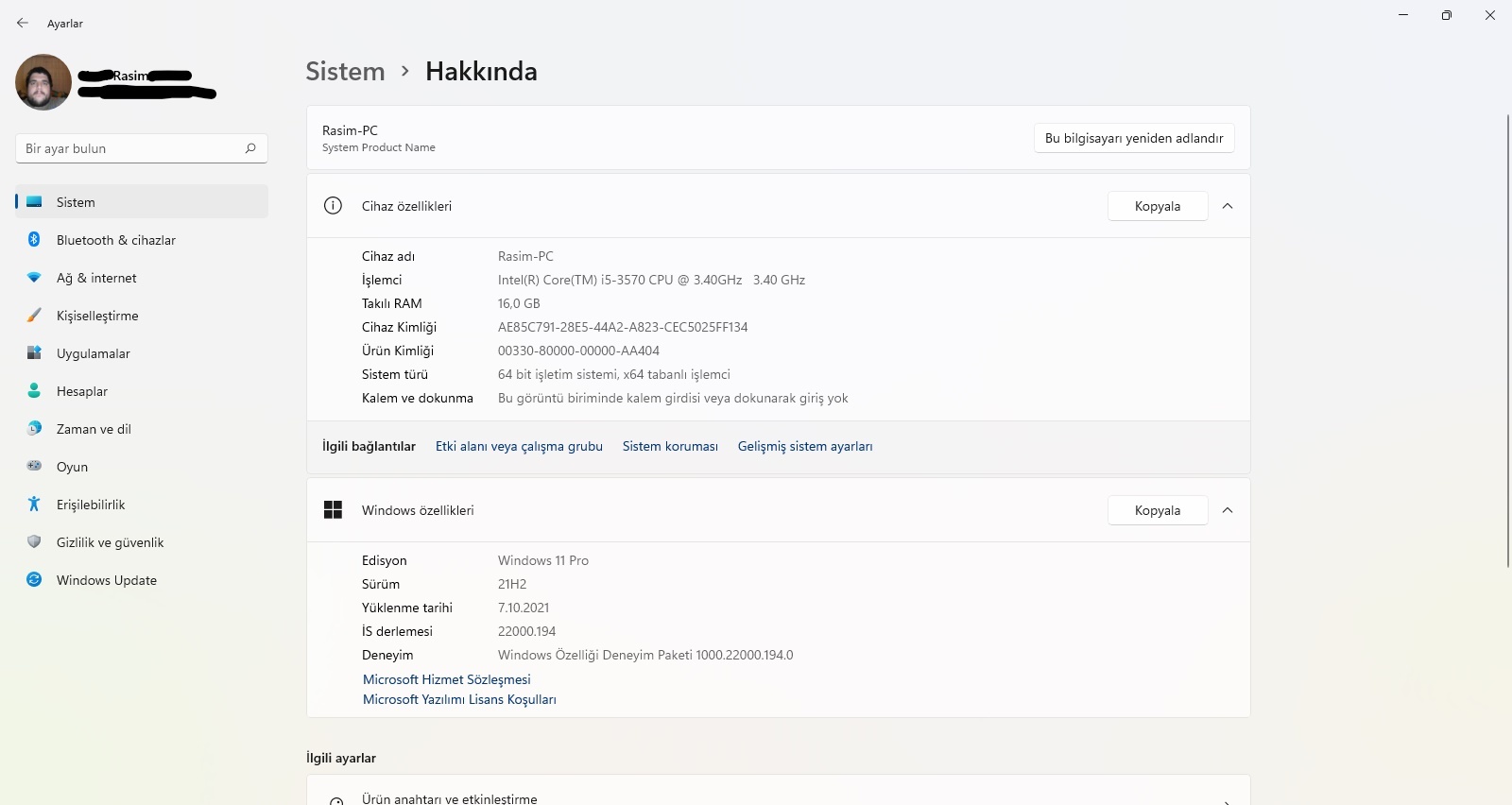Click the Windows Update refresh icon
This screenshot has height=805, width=1512.
point(34,580)
